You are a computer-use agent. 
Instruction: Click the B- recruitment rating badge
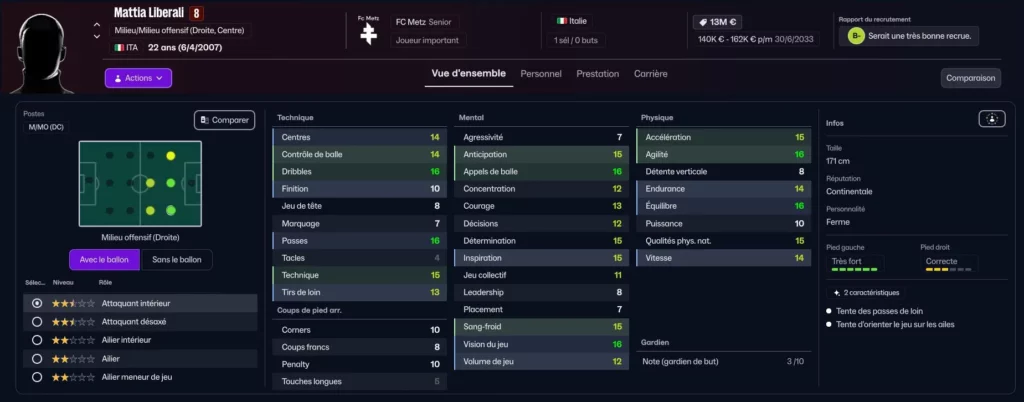pos(855,36)
